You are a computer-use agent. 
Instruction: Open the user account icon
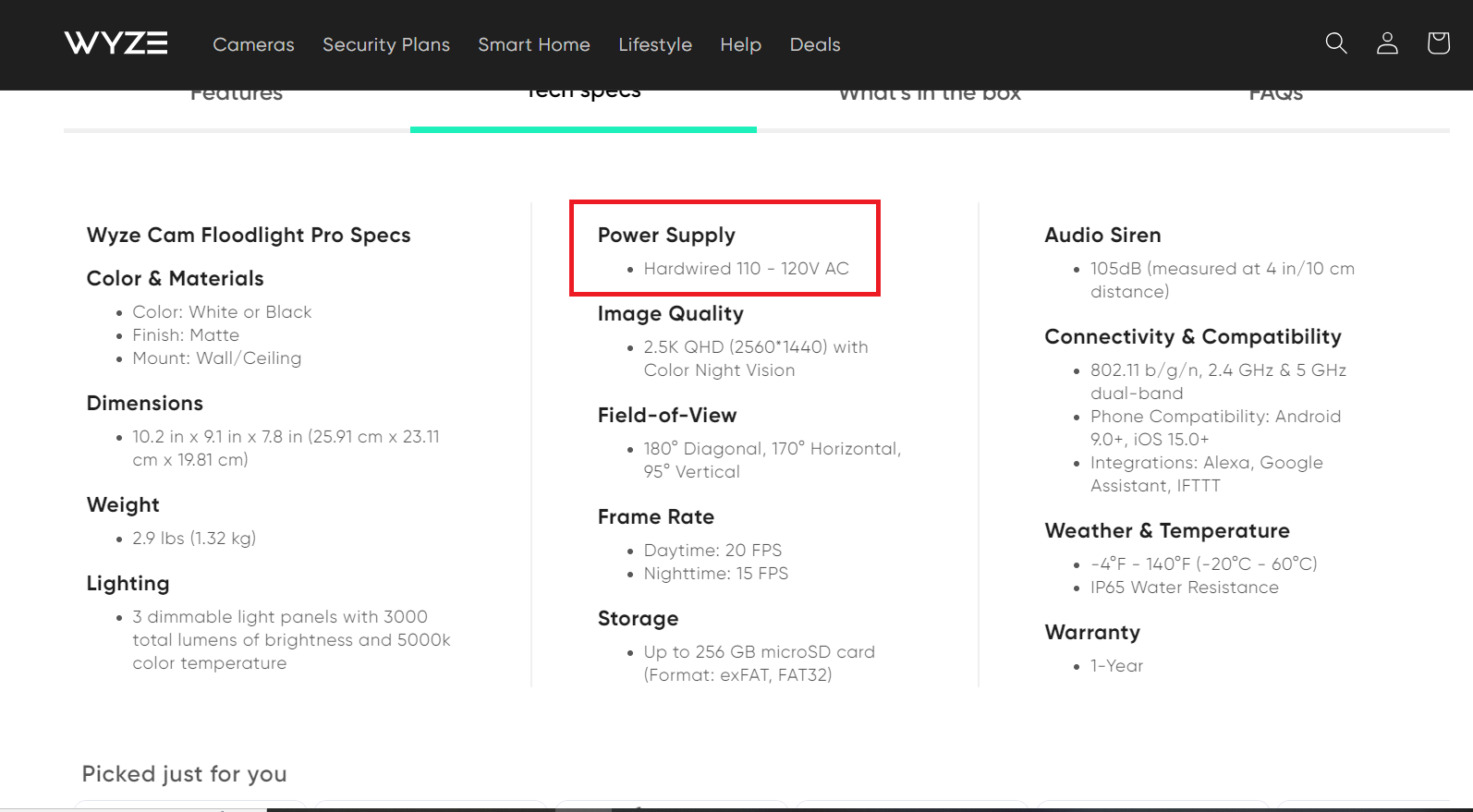(1387, 43)
